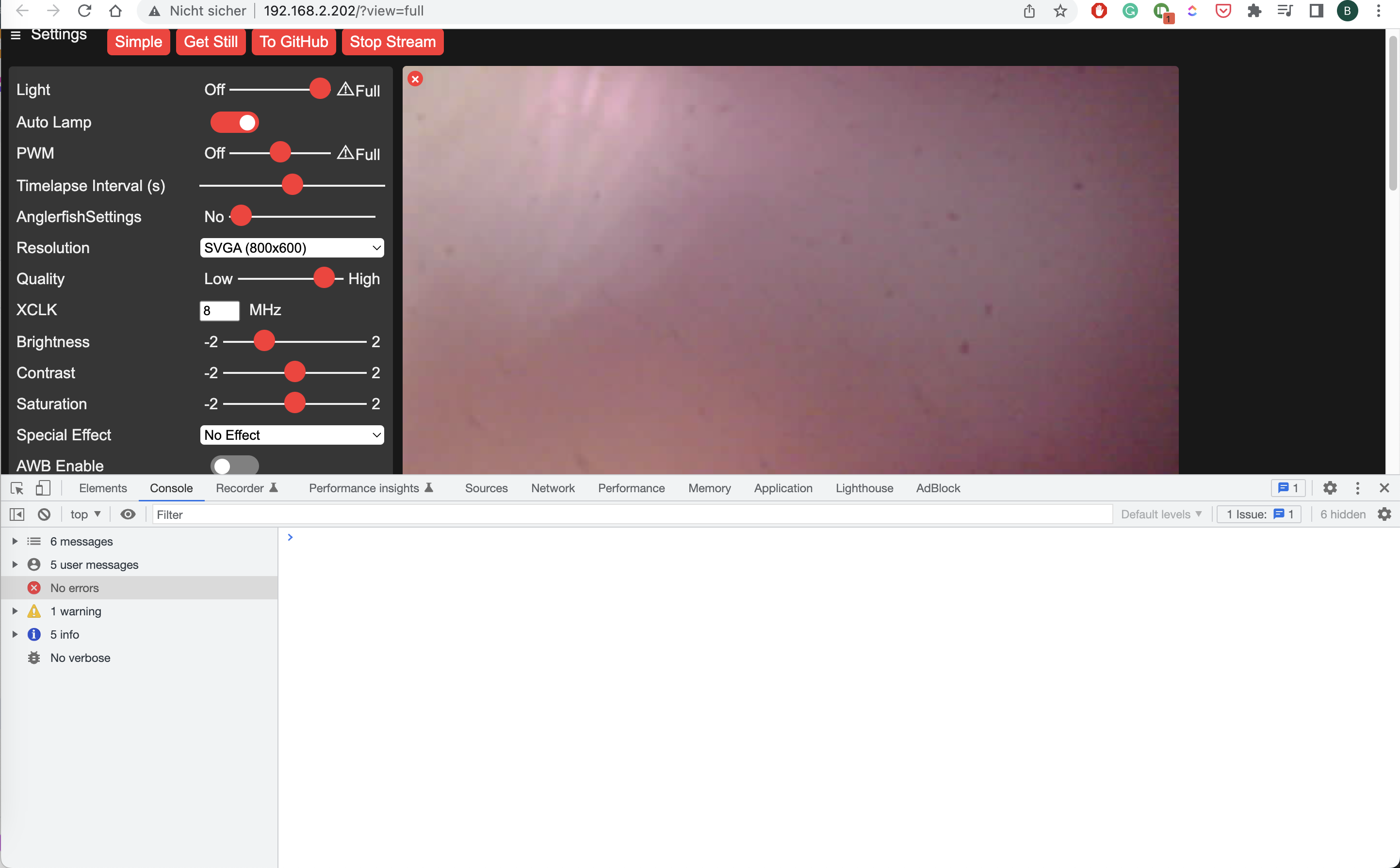The width and height of the screenshot is (1400, 868).
Task: Open the Default levels dropdown
Action: point(1161,514)
